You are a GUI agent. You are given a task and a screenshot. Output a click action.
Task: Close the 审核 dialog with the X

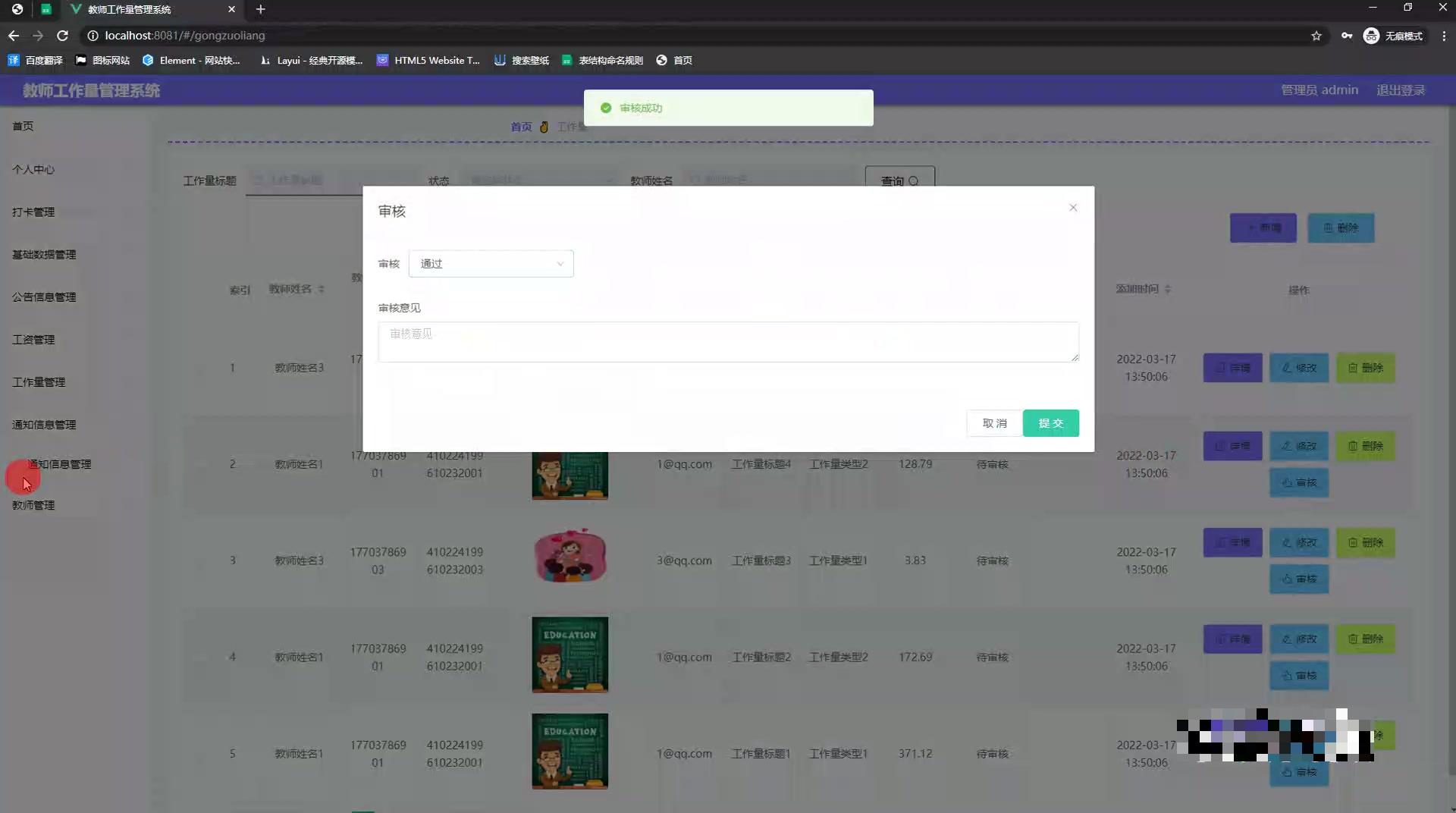[1073, 207]
